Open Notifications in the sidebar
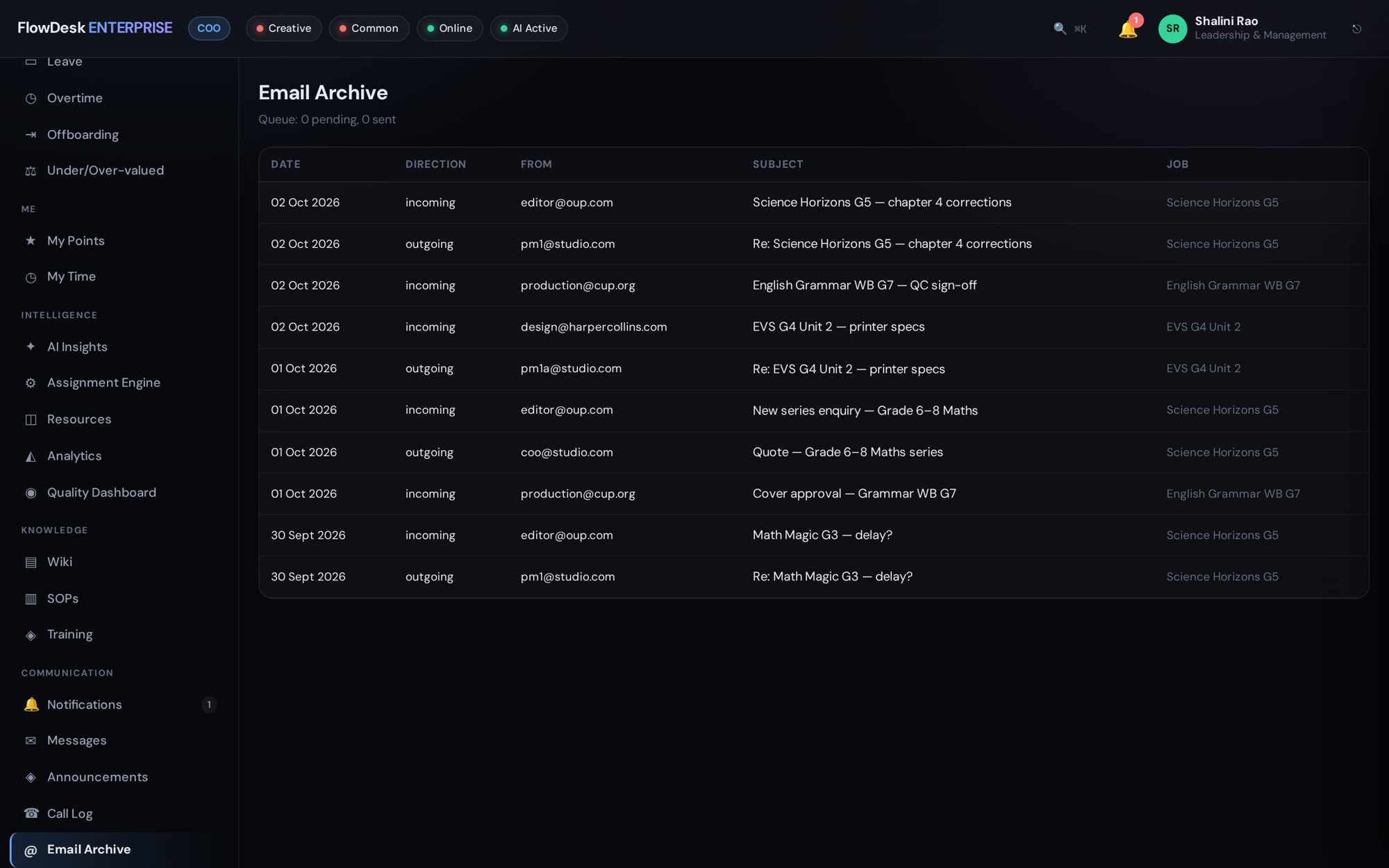This screenshot has height=868, width=1389. point(119,705)
